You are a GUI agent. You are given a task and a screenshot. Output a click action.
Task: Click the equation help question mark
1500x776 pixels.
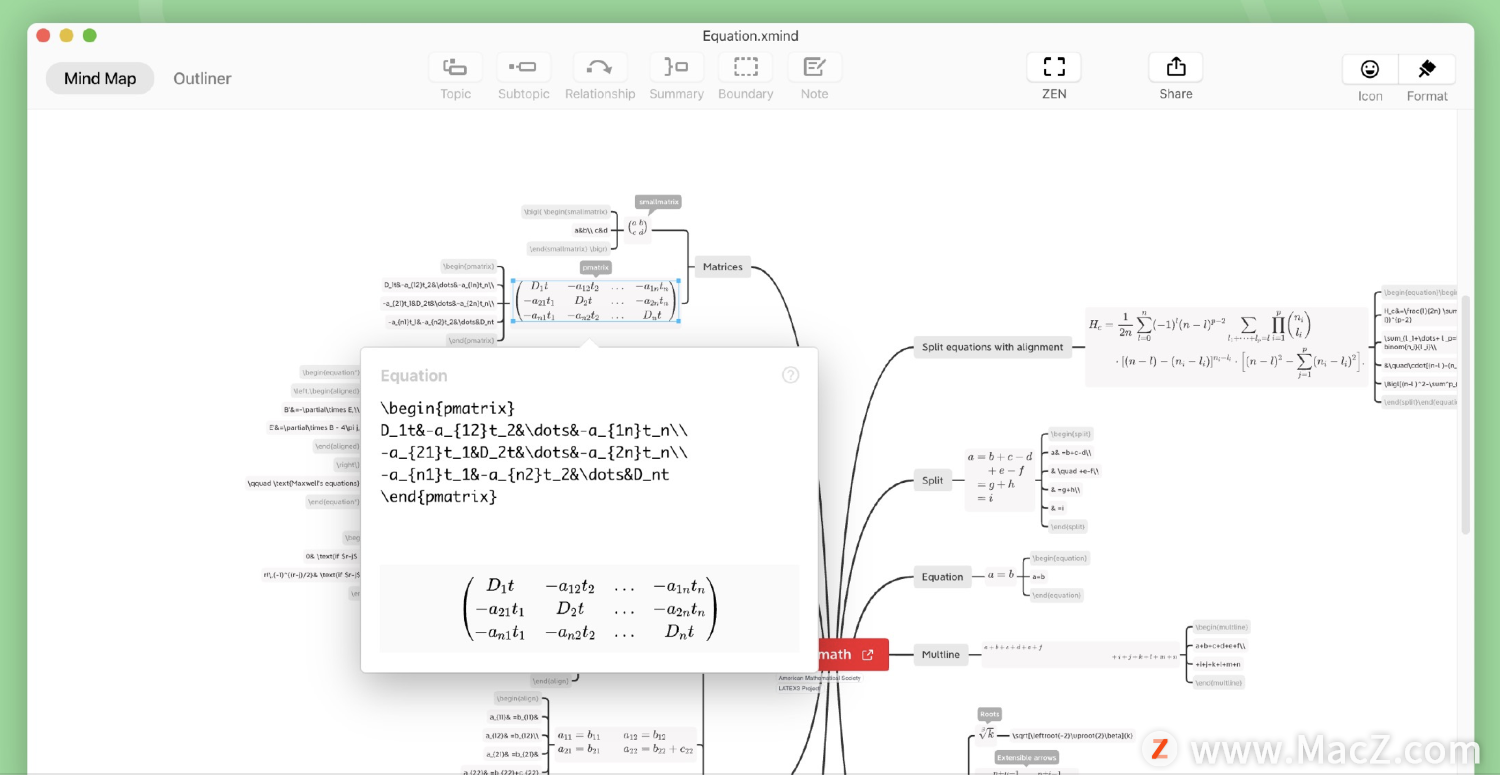[x=790, y=375]
